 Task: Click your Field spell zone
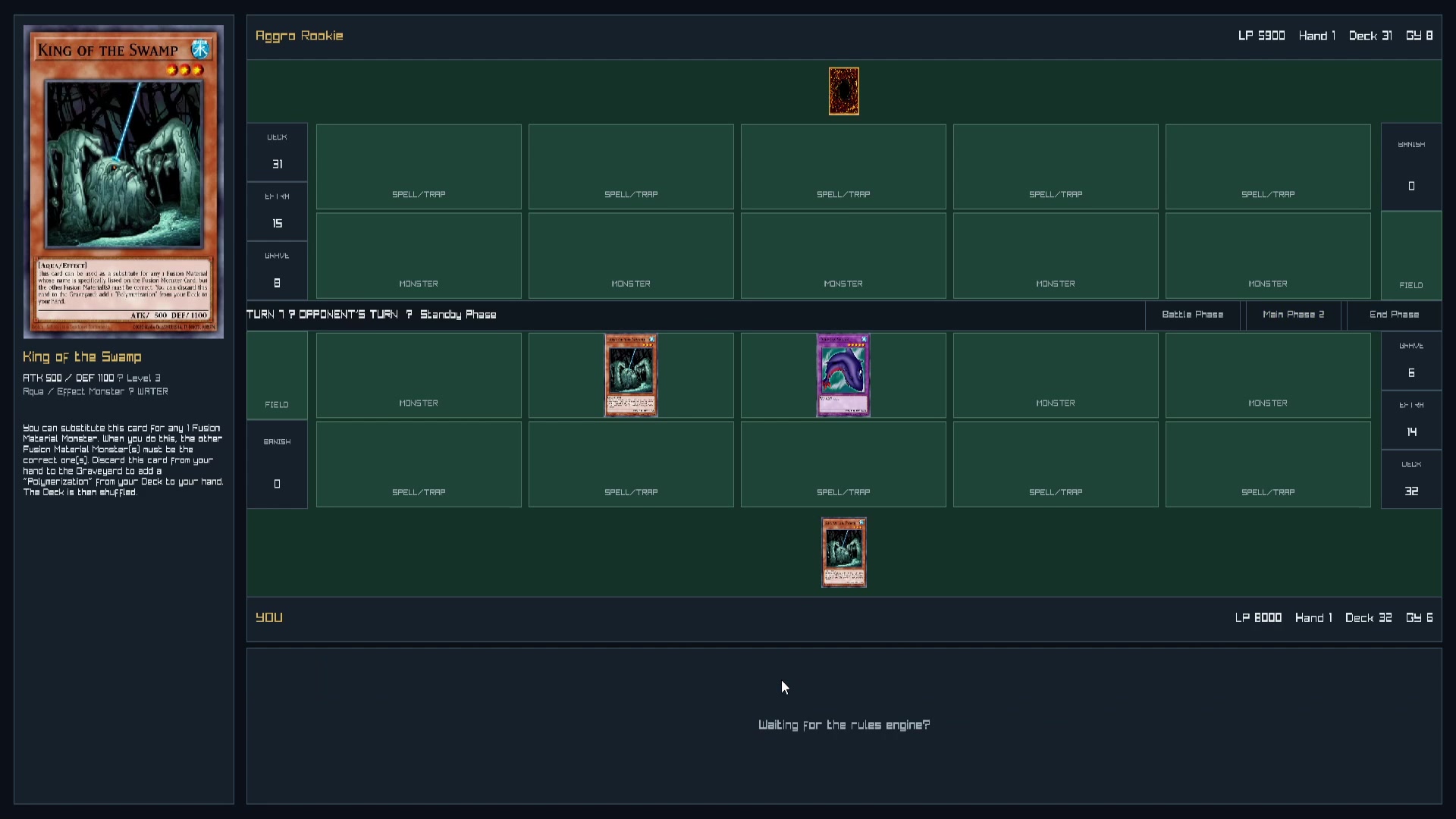pos(277,375)
